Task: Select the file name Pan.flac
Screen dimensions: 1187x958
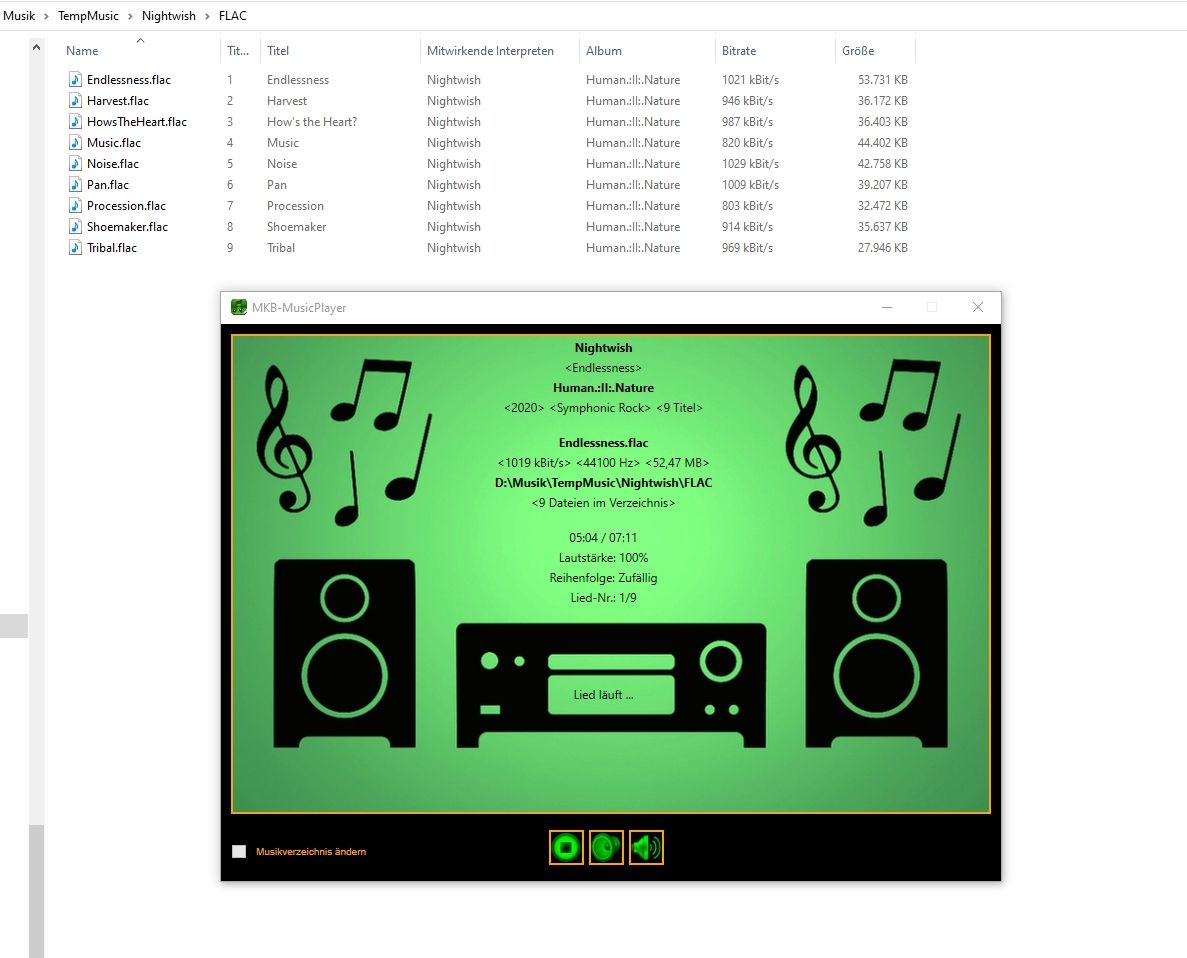Action: click(107, 185)
